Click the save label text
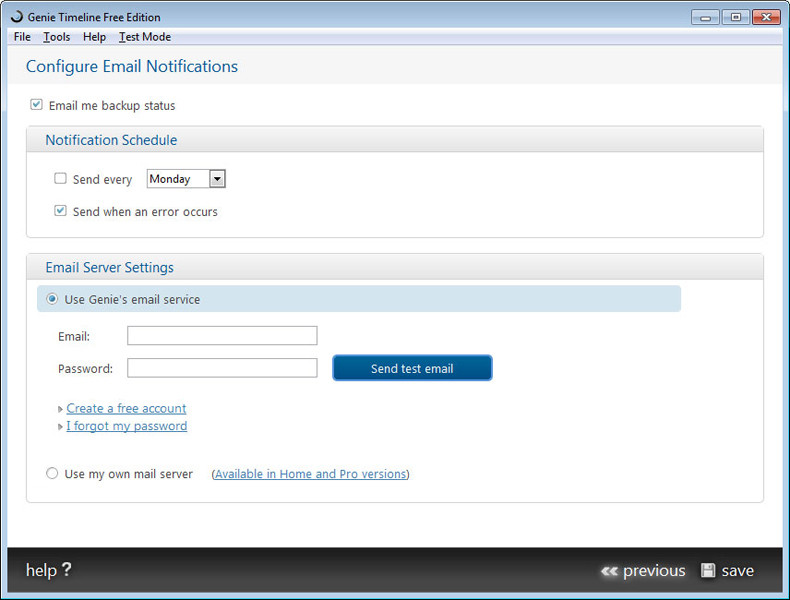Viewport: 790px width, 600px height. [738, 570]
